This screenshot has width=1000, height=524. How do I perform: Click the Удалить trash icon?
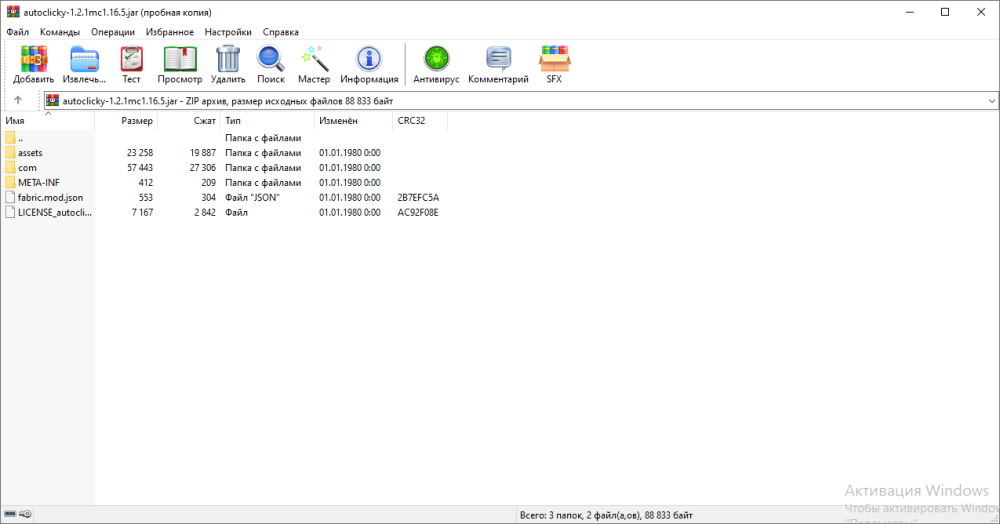pyautogui.click(x=228, y=59)
